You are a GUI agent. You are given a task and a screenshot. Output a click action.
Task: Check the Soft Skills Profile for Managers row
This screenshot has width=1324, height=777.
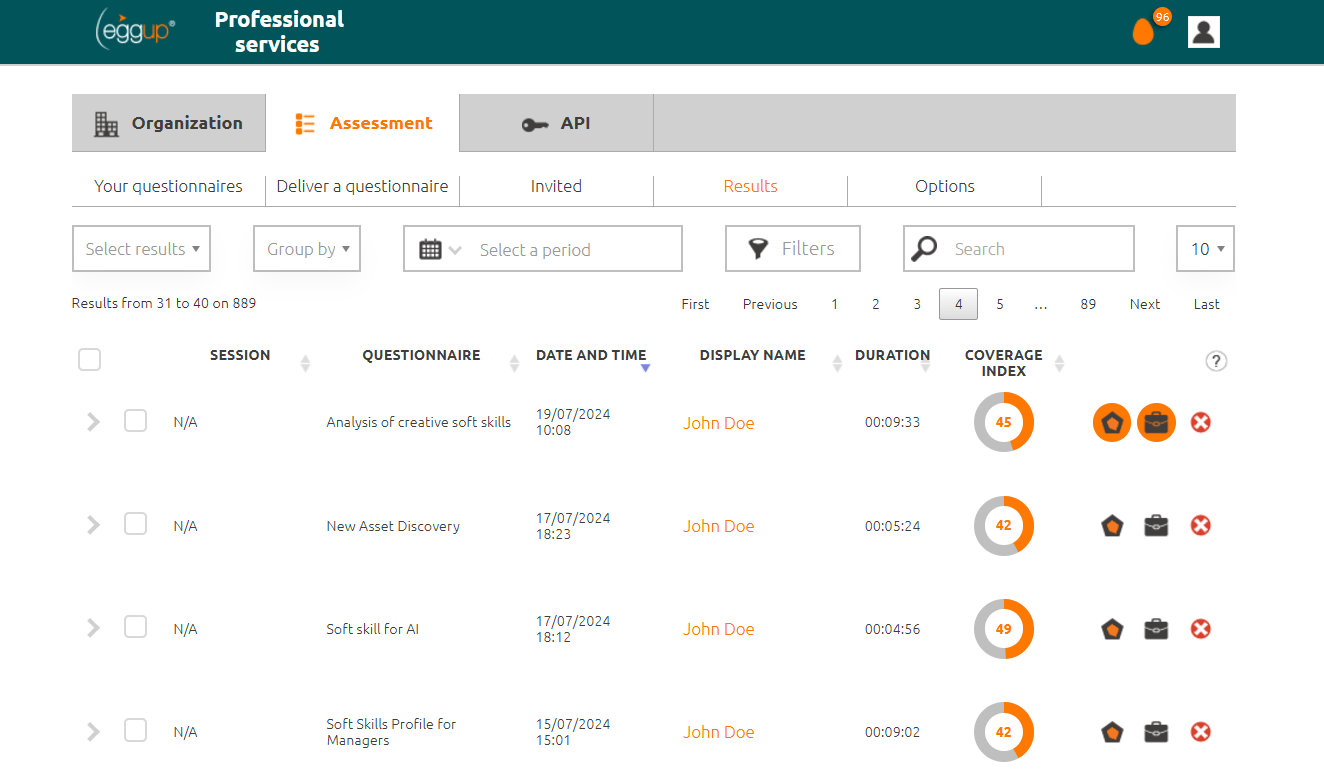(135, 730)
